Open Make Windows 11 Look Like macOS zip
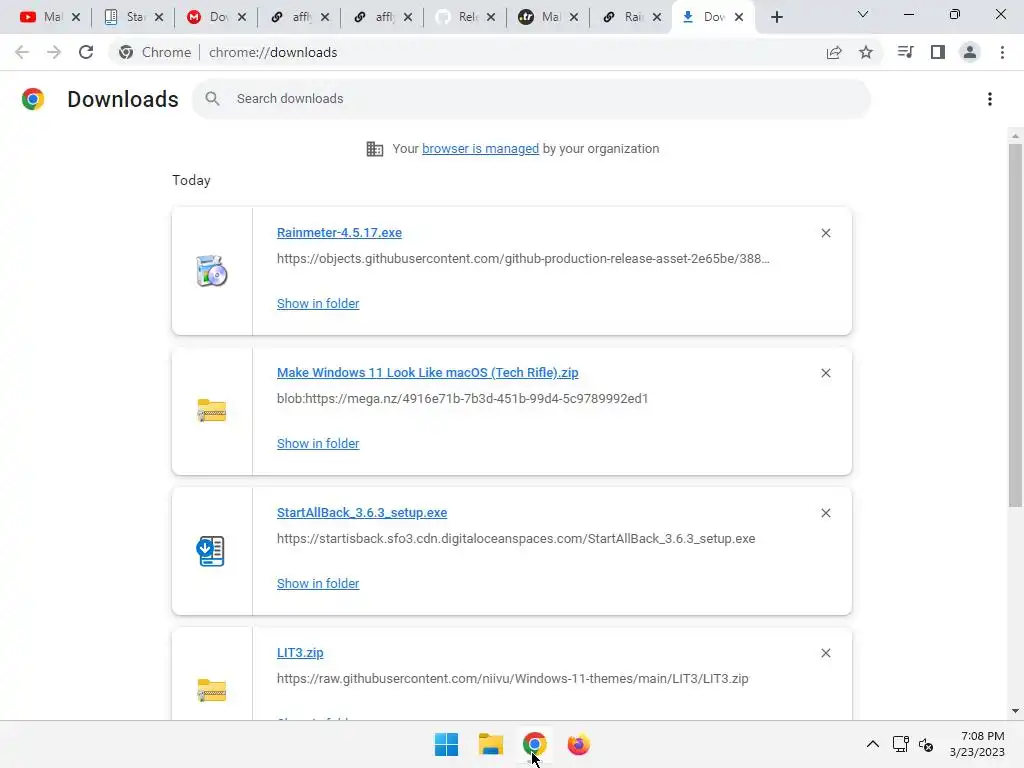 click(427, 372)
